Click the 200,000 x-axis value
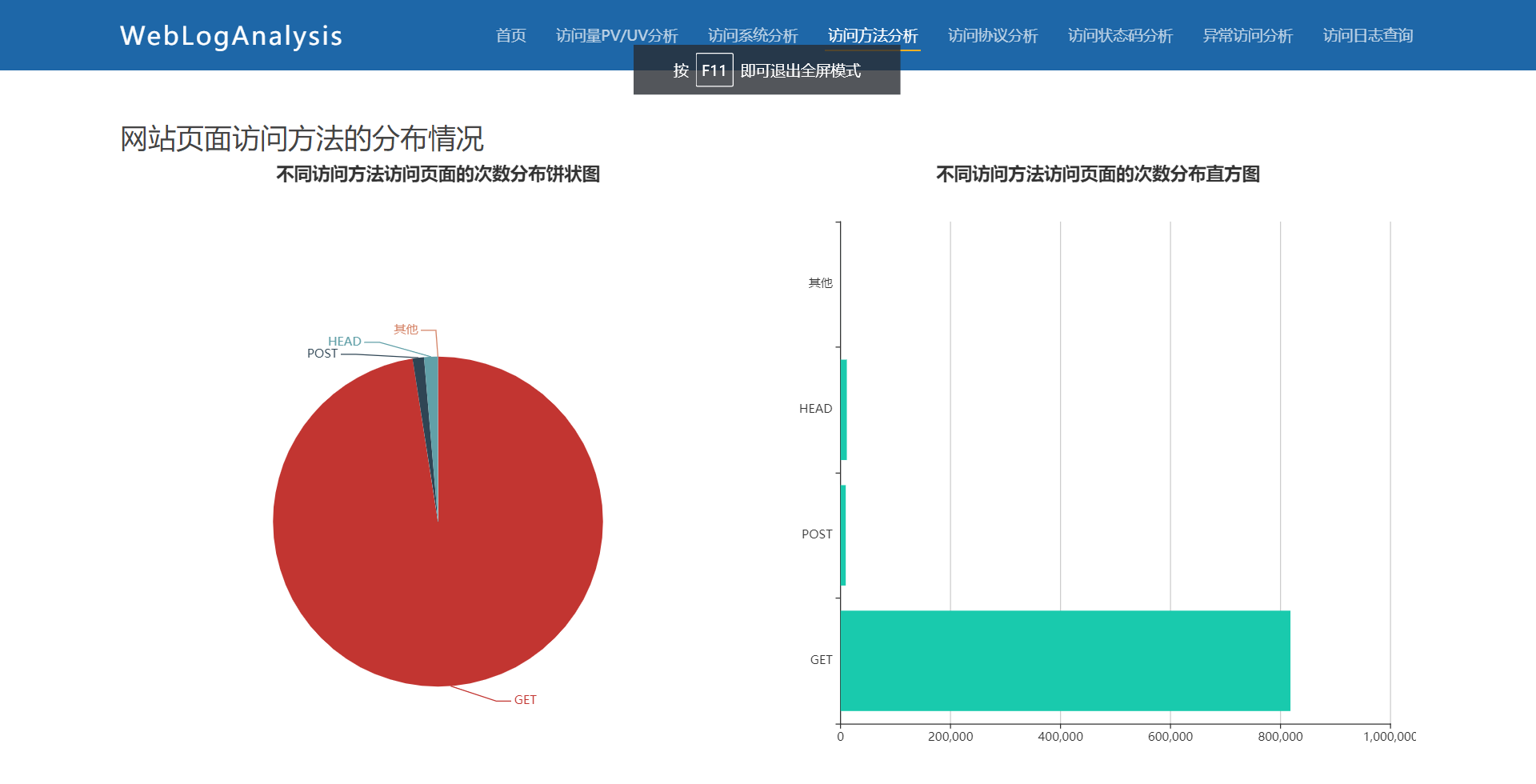Image resolution: width=1536 pixels, height=784 pixels. point(950,737)
